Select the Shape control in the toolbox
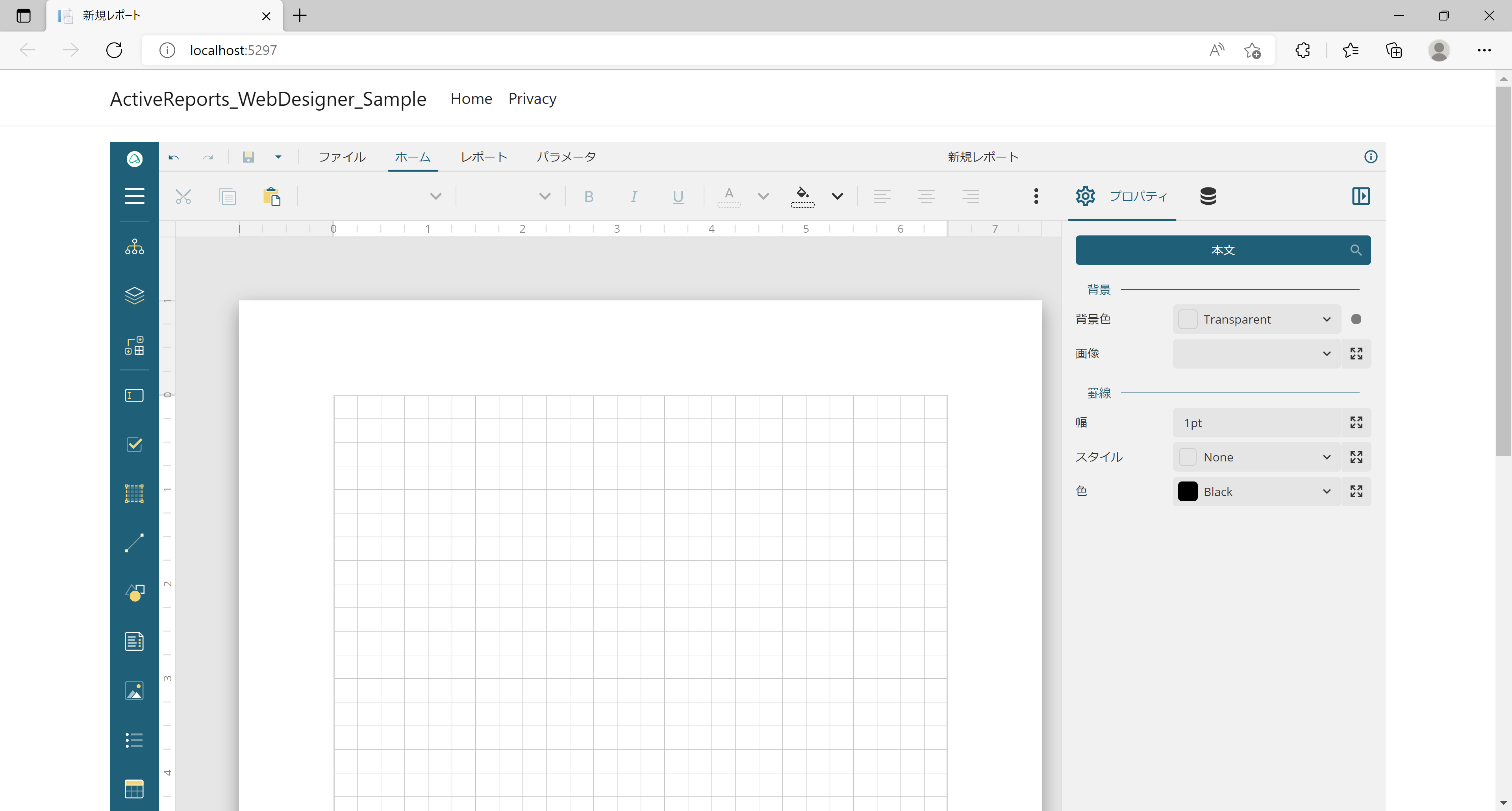This screenshot has width=1512, height=811. (x=134, y=592)
